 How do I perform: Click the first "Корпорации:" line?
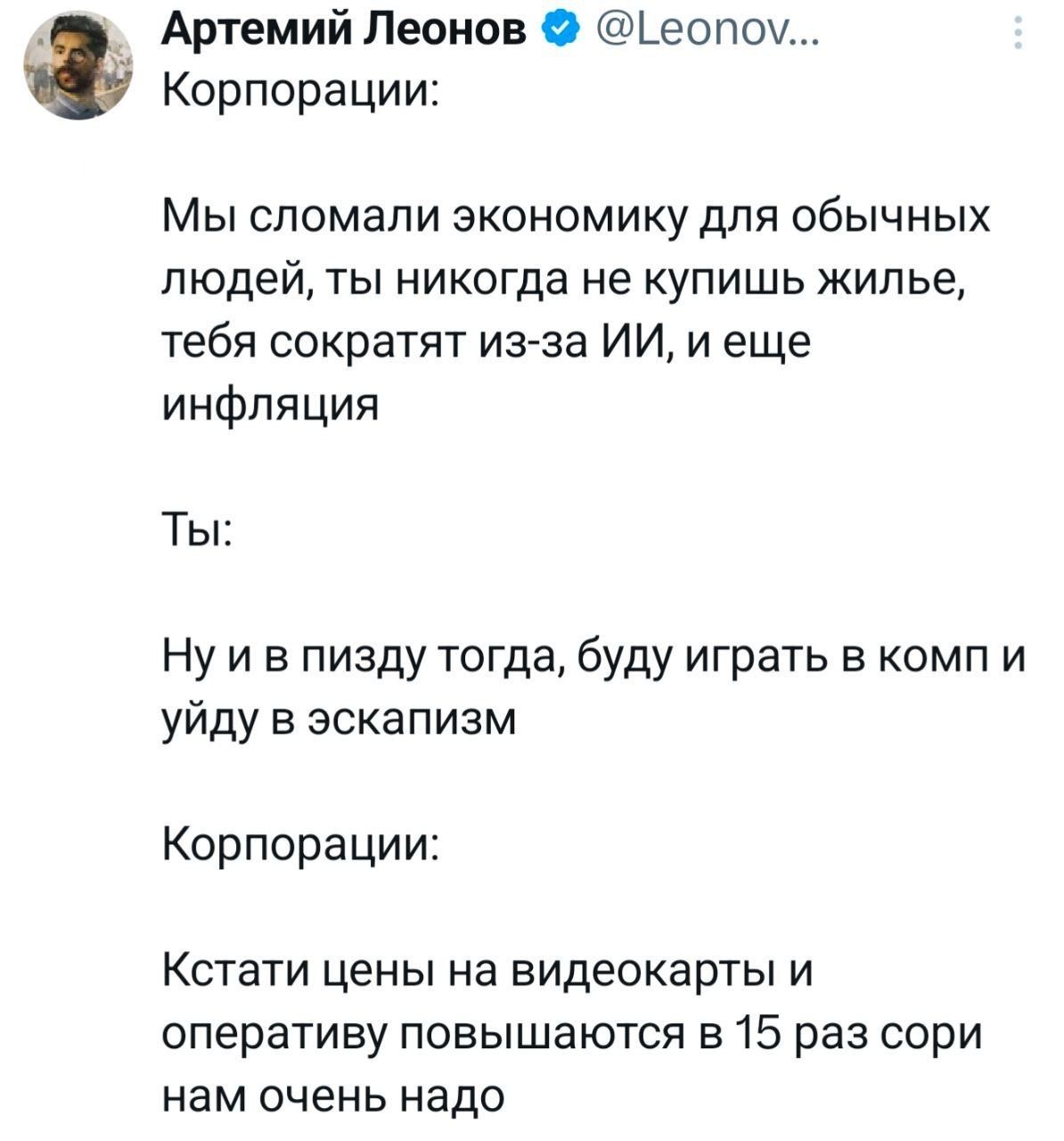click(299, 90)
